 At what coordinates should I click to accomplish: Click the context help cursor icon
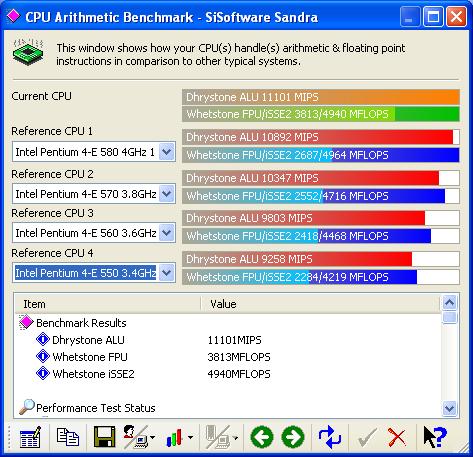[x=435, y=437]
